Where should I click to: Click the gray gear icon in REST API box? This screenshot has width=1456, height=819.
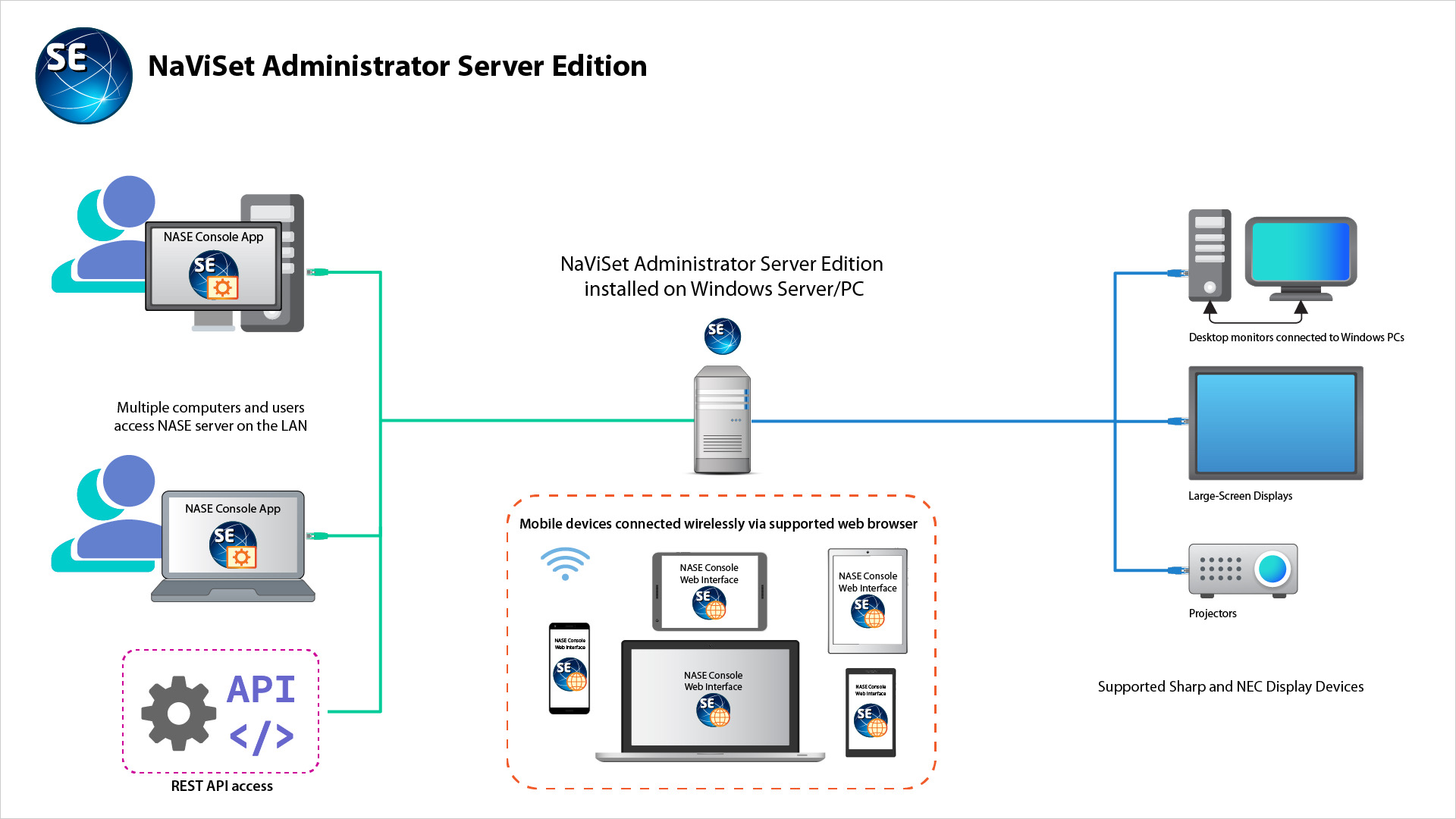pos(178,713)
